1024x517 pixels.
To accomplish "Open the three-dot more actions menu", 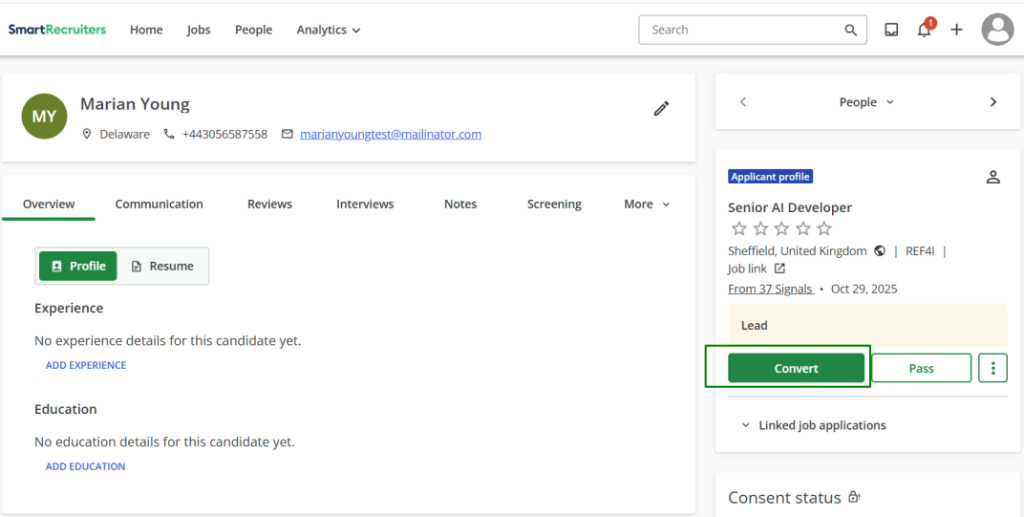I will 993,368.
